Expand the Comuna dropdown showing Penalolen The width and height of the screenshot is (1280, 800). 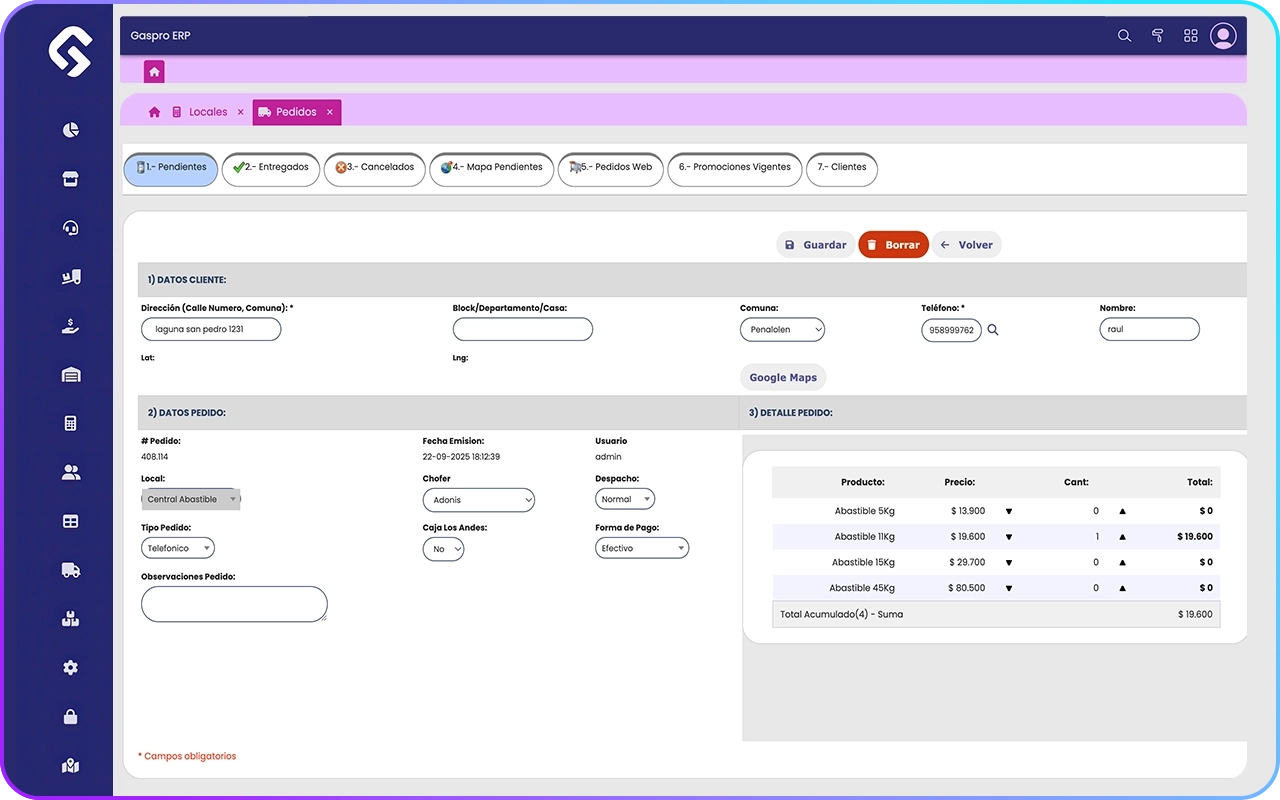coord(782,330)
